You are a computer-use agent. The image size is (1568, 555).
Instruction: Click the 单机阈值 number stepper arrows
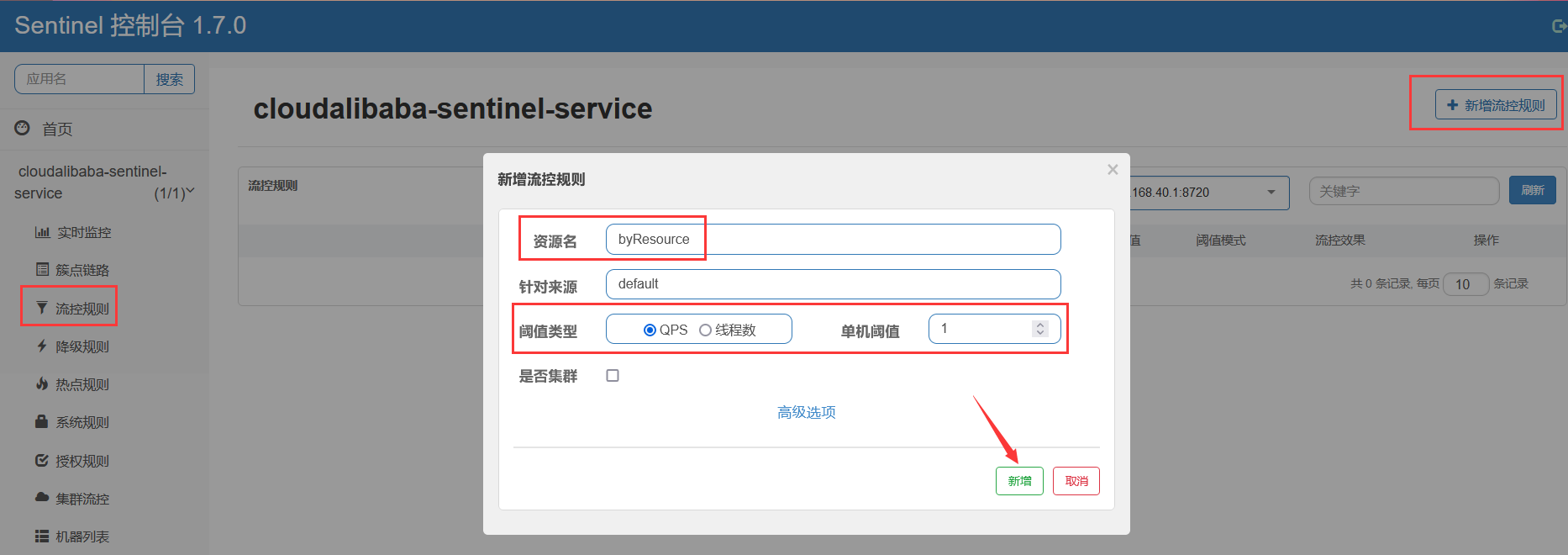click(1040, 329)
